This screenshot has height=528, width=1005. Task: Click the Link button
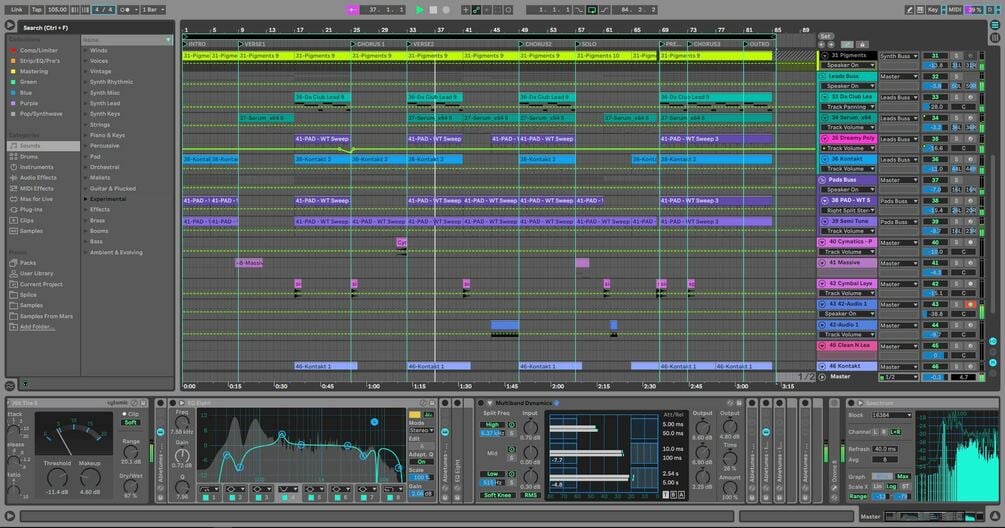click(x=17, y=10)
